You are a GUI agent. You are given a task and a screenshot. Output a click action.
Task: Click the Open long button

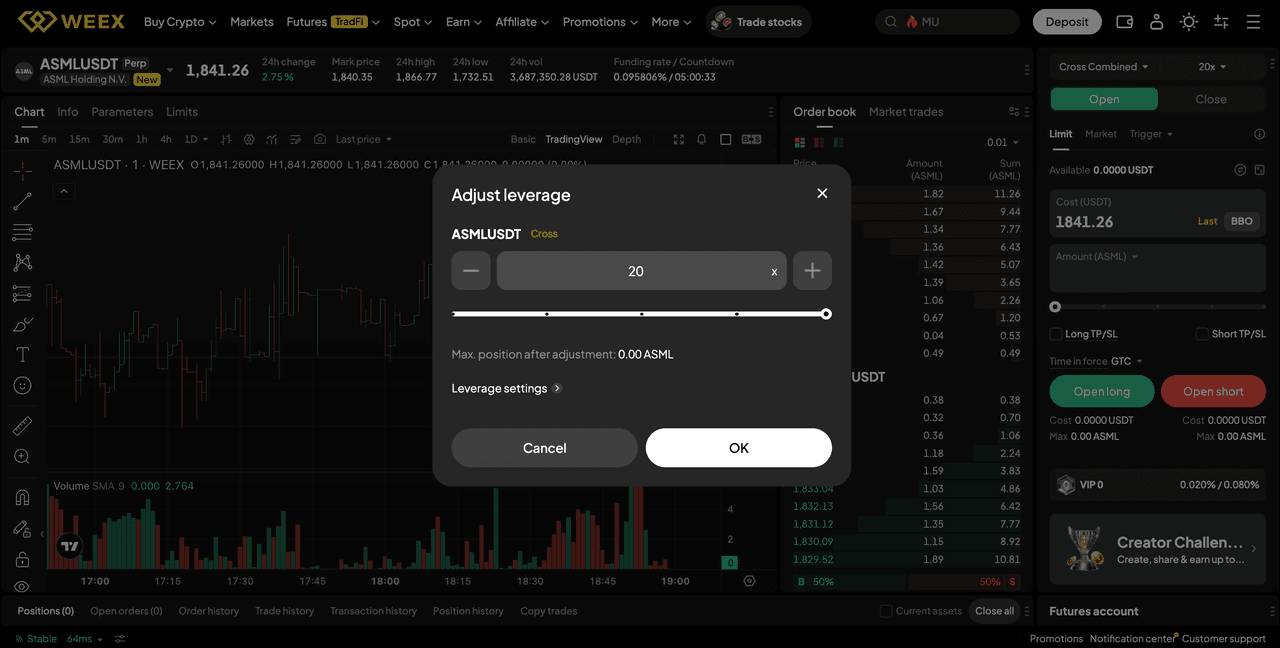pos(1102,391)
